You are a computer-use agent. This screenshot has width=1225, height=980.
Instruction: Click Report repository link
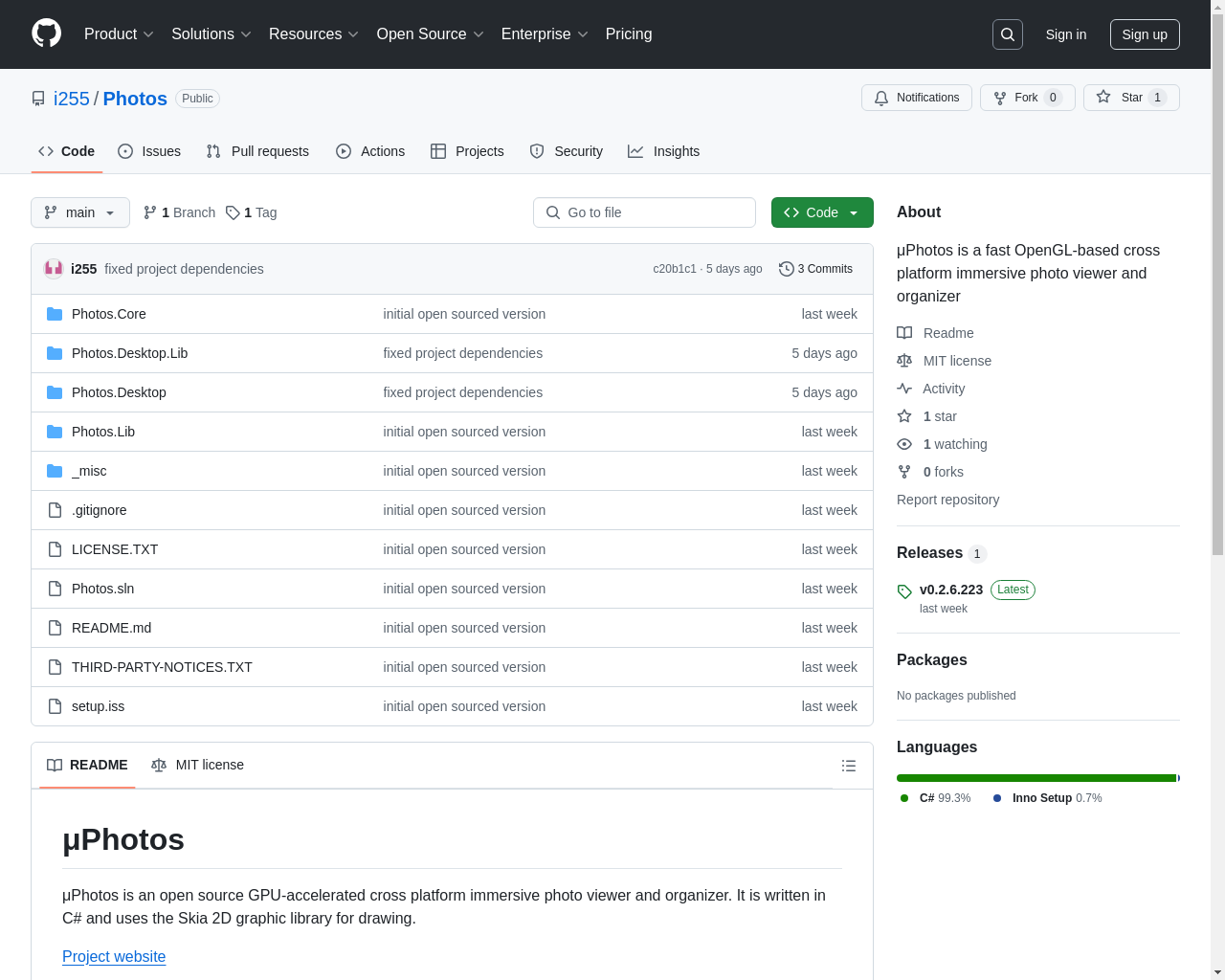click(947, 500)
